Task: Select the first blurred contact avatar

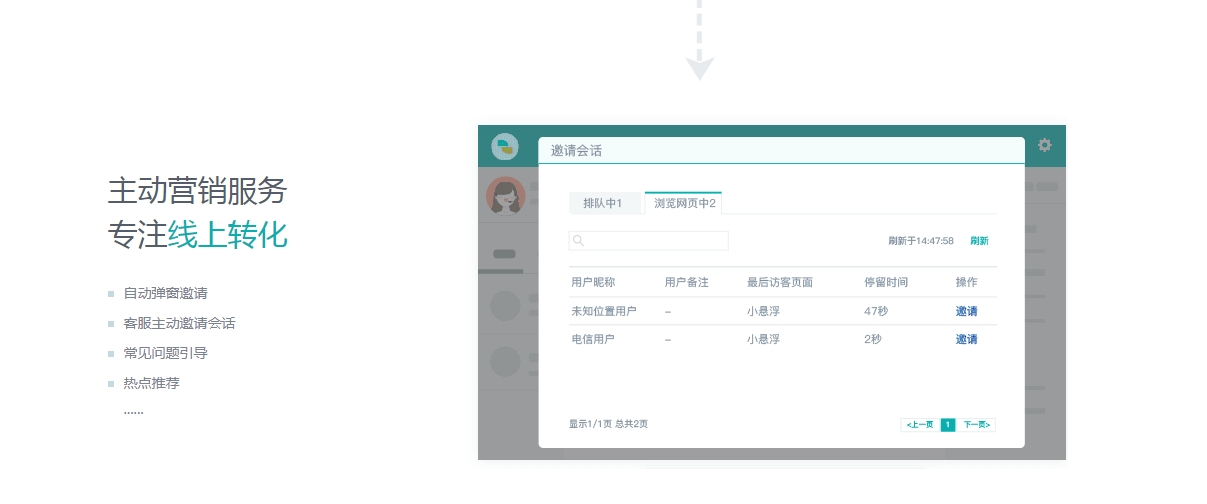Action: pyautogui.click(x=506, y=306)
